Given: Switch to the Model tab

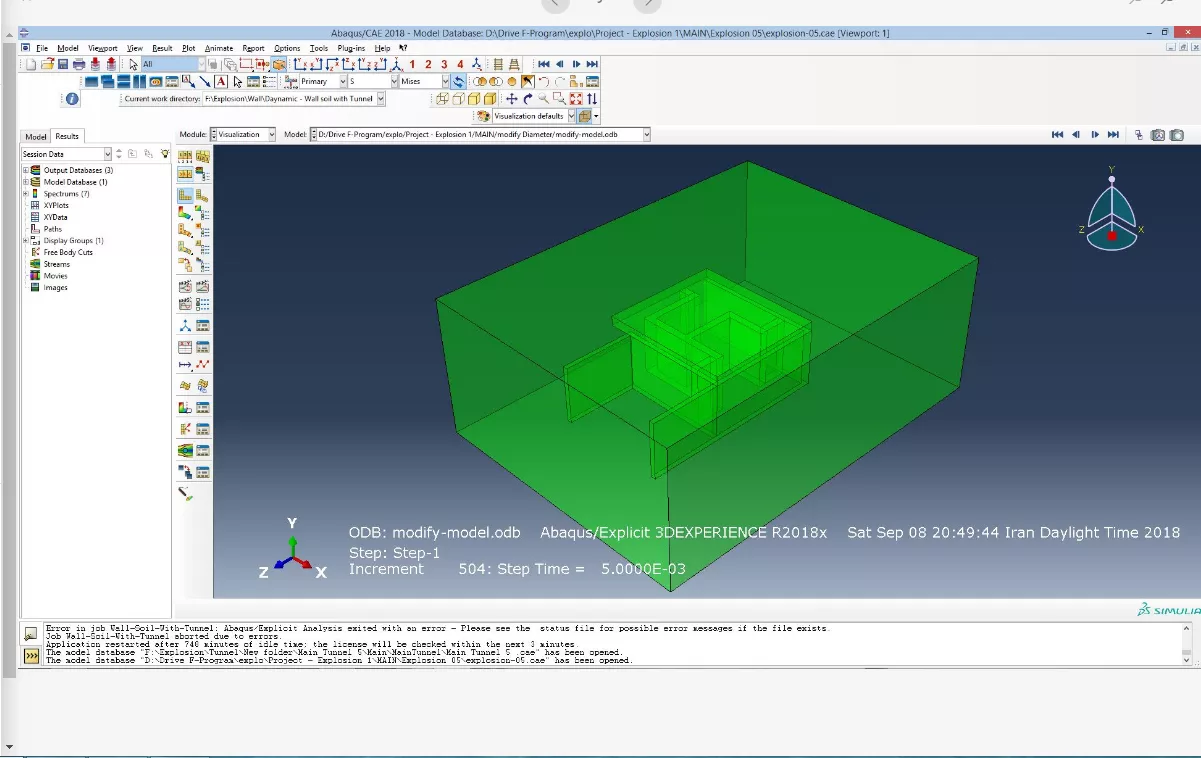Looking at the screenshot, I should (35, 136).
